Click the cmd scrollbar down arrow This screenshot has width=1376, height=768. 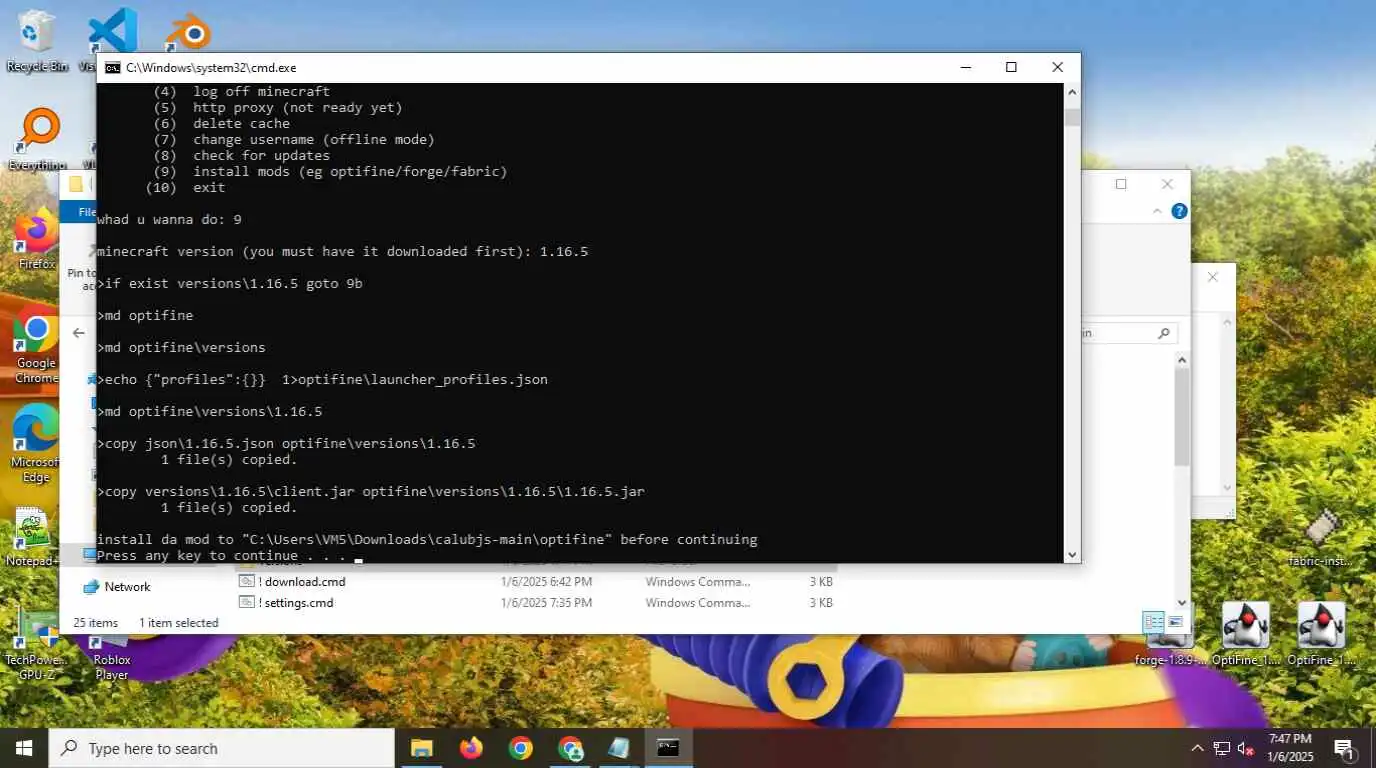point(1072,554)
